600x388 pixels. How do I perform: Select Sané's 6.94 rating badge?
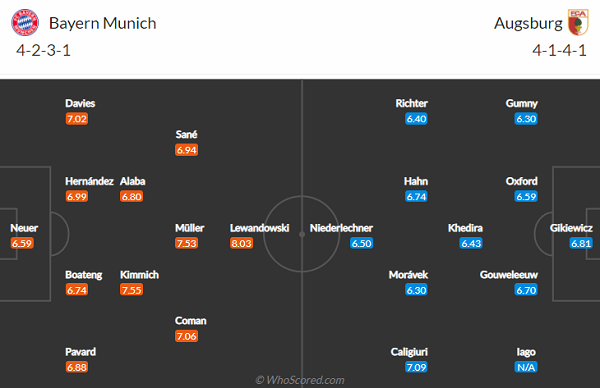click(x=186, y=150)
